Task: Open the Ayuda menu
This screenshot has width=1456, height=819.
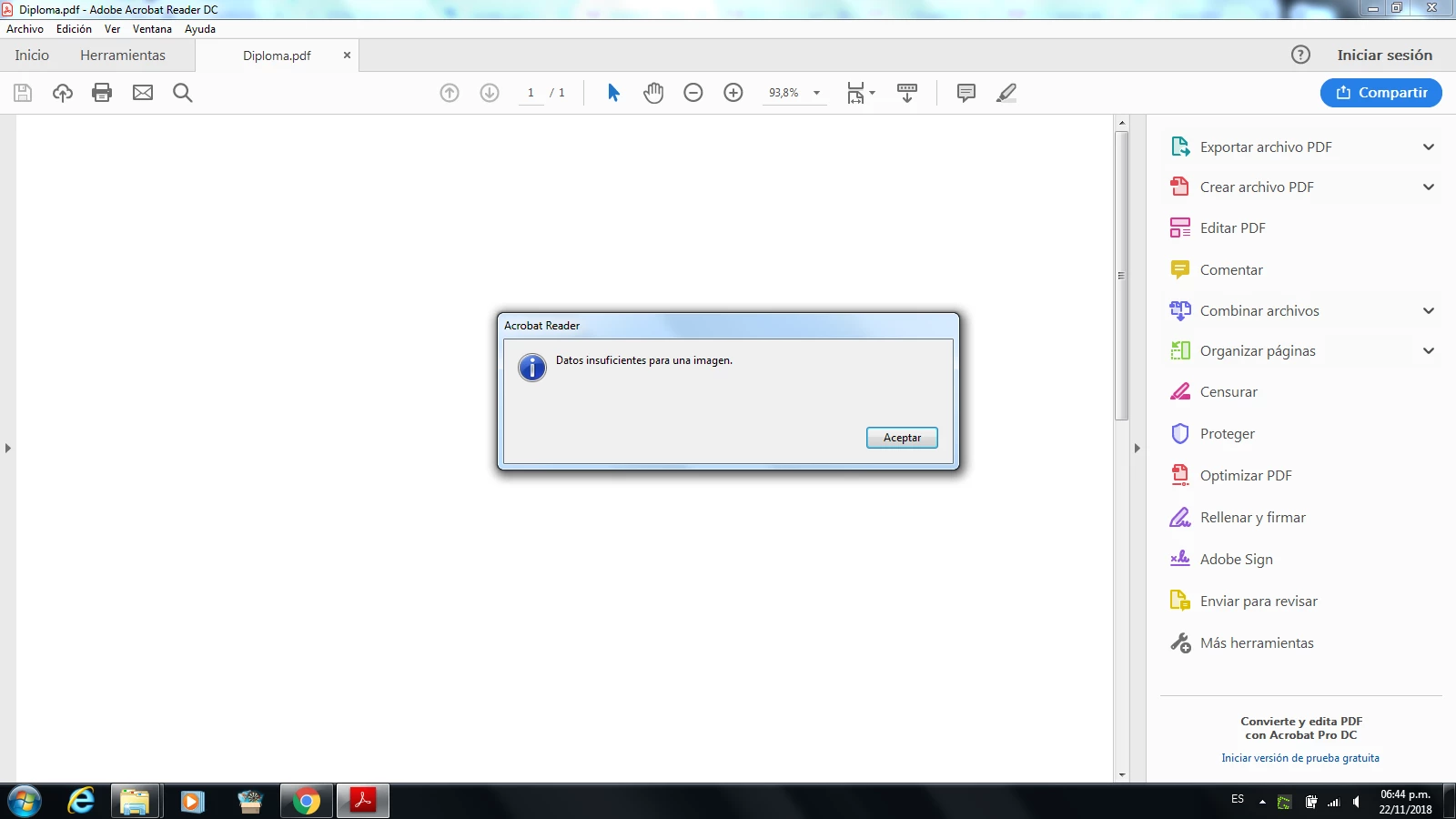Action: click(200, 29)
